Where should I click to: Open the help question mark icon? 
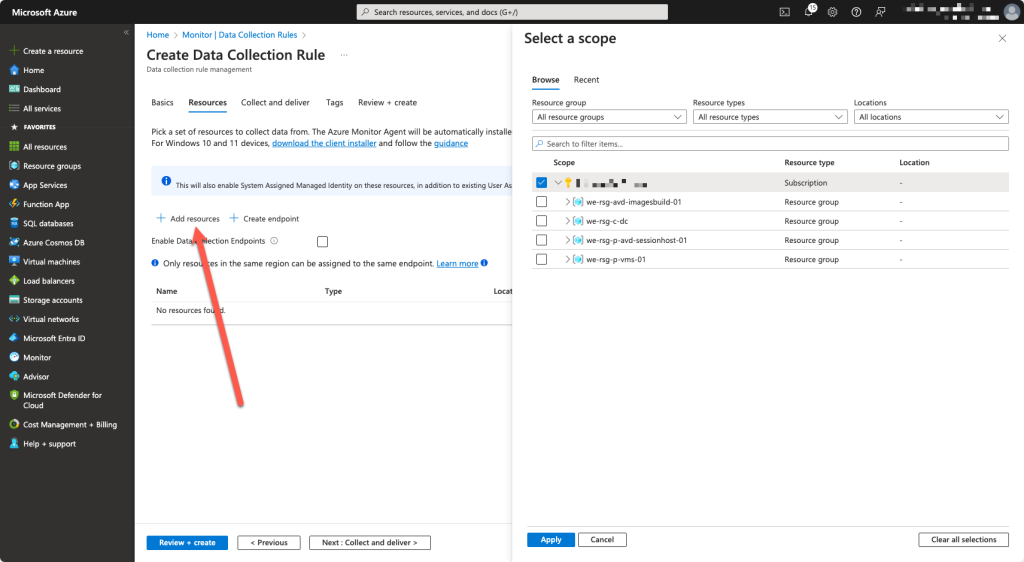(x=856, y=12)
